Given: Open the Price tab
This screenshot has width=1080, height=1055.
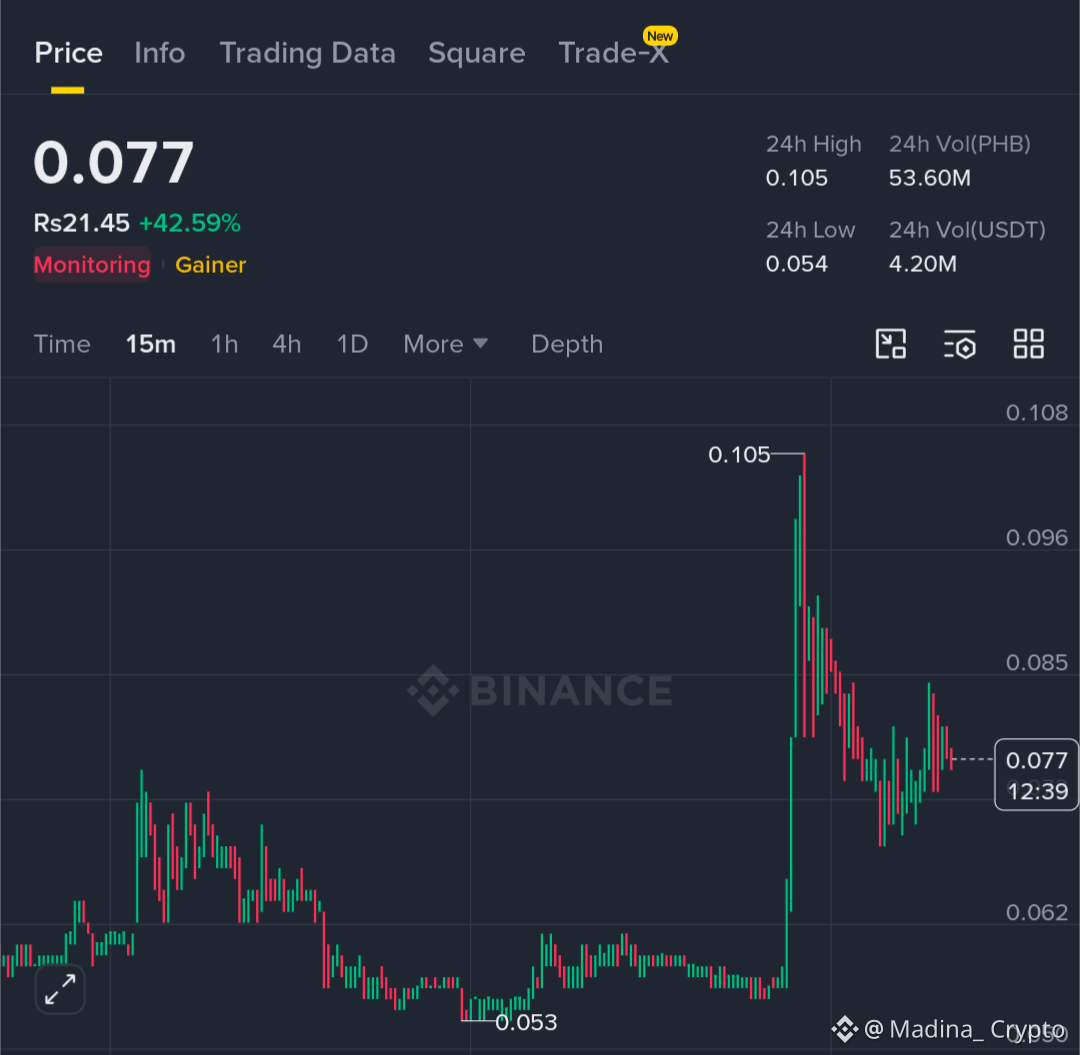Looking at the screenshot, I should click(68, 54).
